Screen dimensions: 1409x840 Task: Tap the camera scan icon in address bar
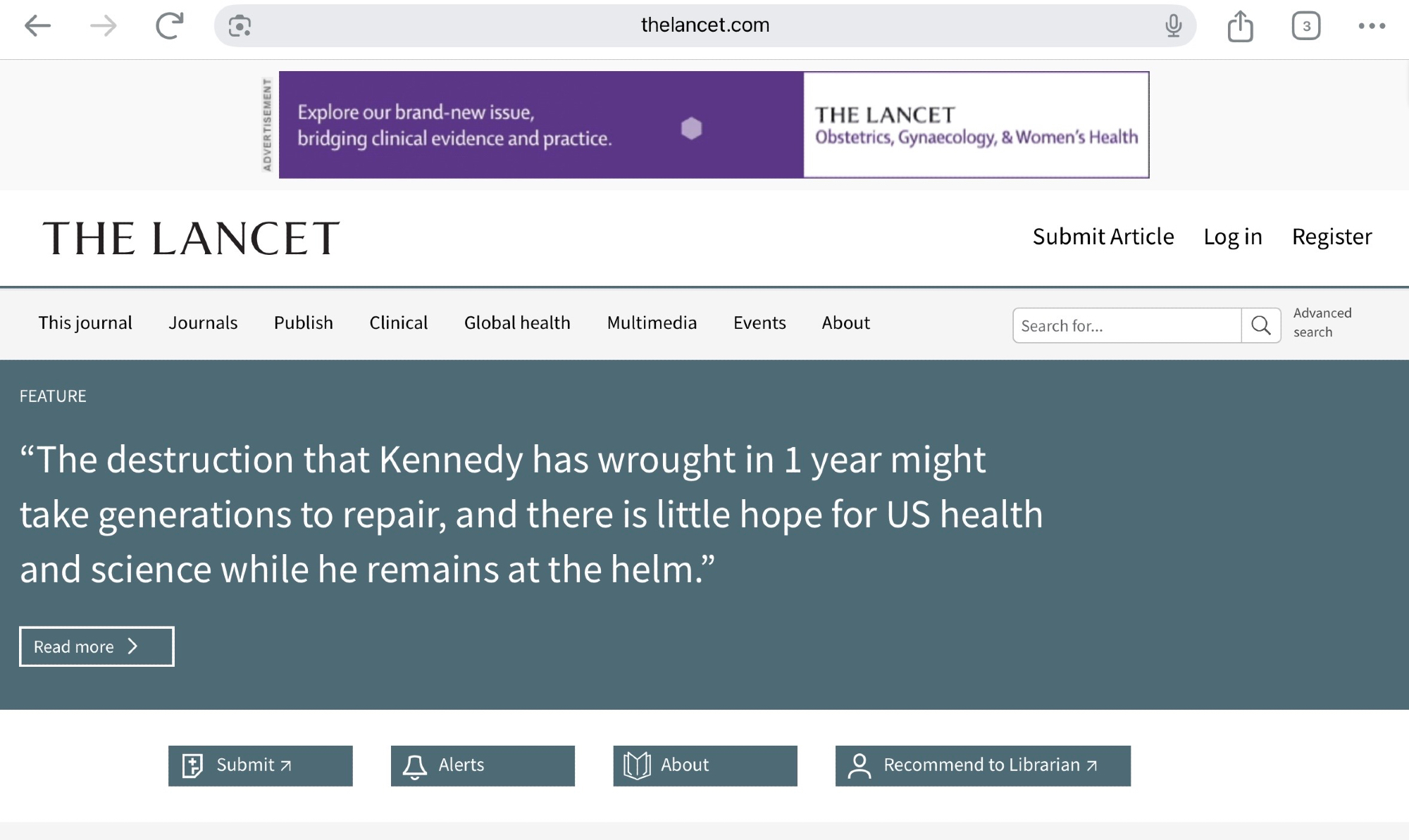pos(240,26)
